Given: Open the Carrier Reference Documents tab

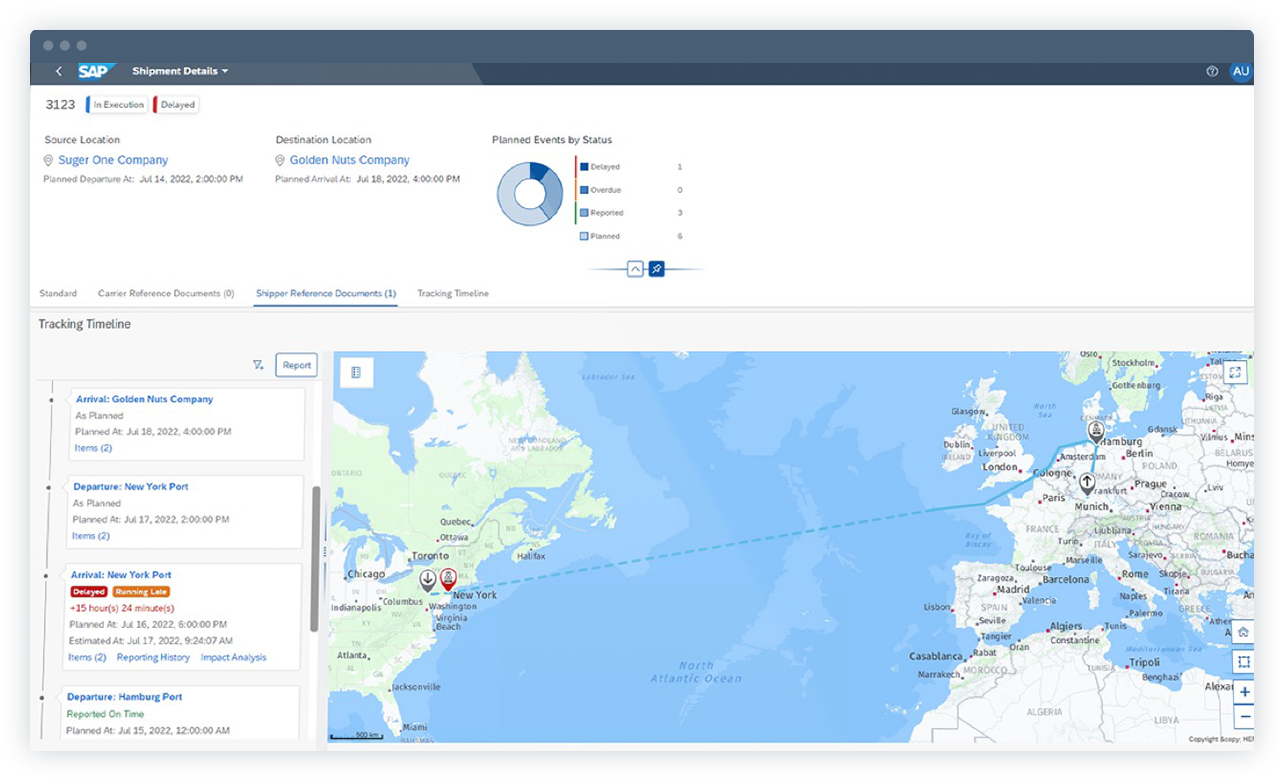Looking at the screenshot, I should click(x=166, y=293).
